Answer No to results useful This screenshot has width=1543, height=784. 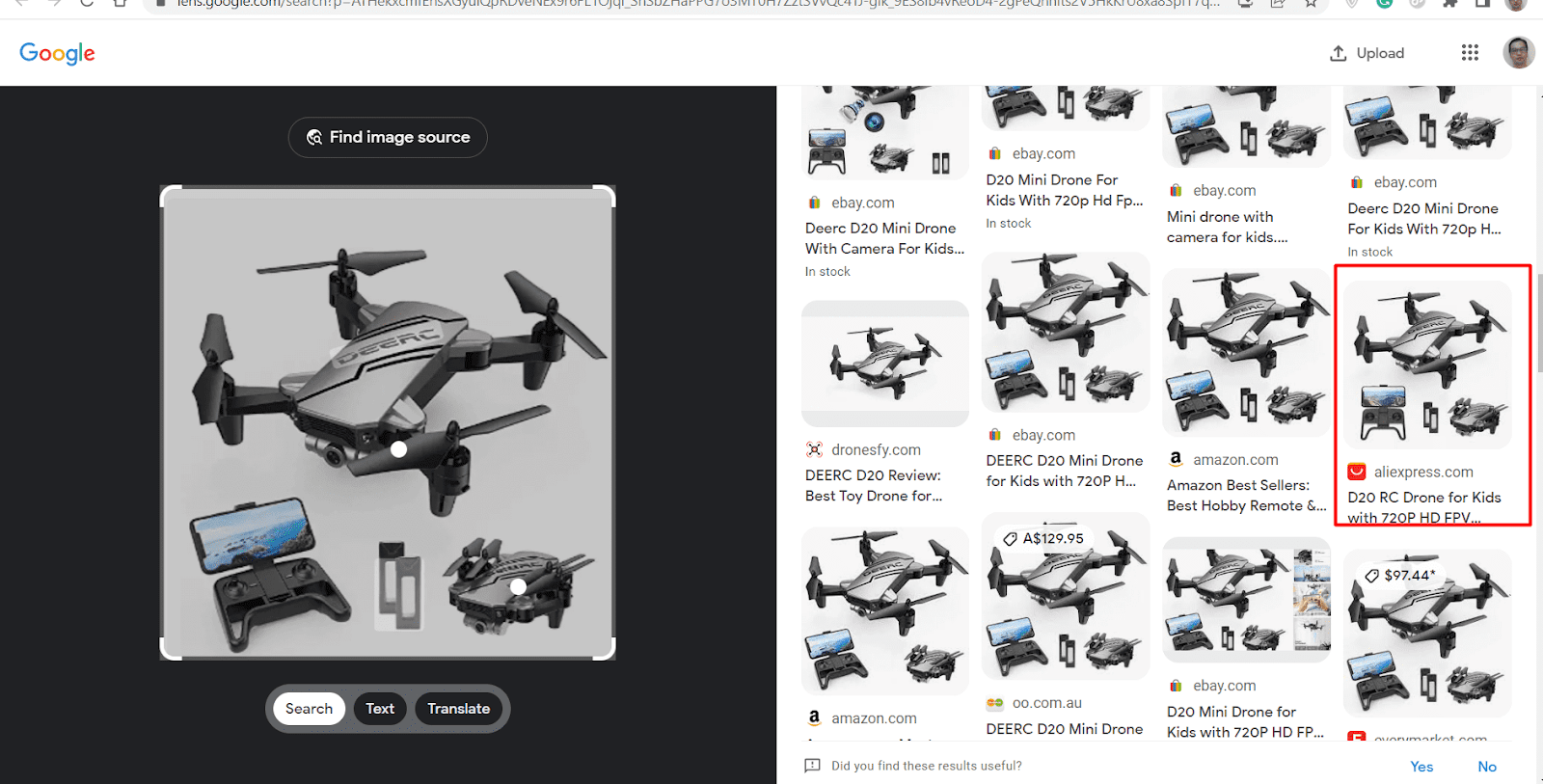[x=1487, y=767]
